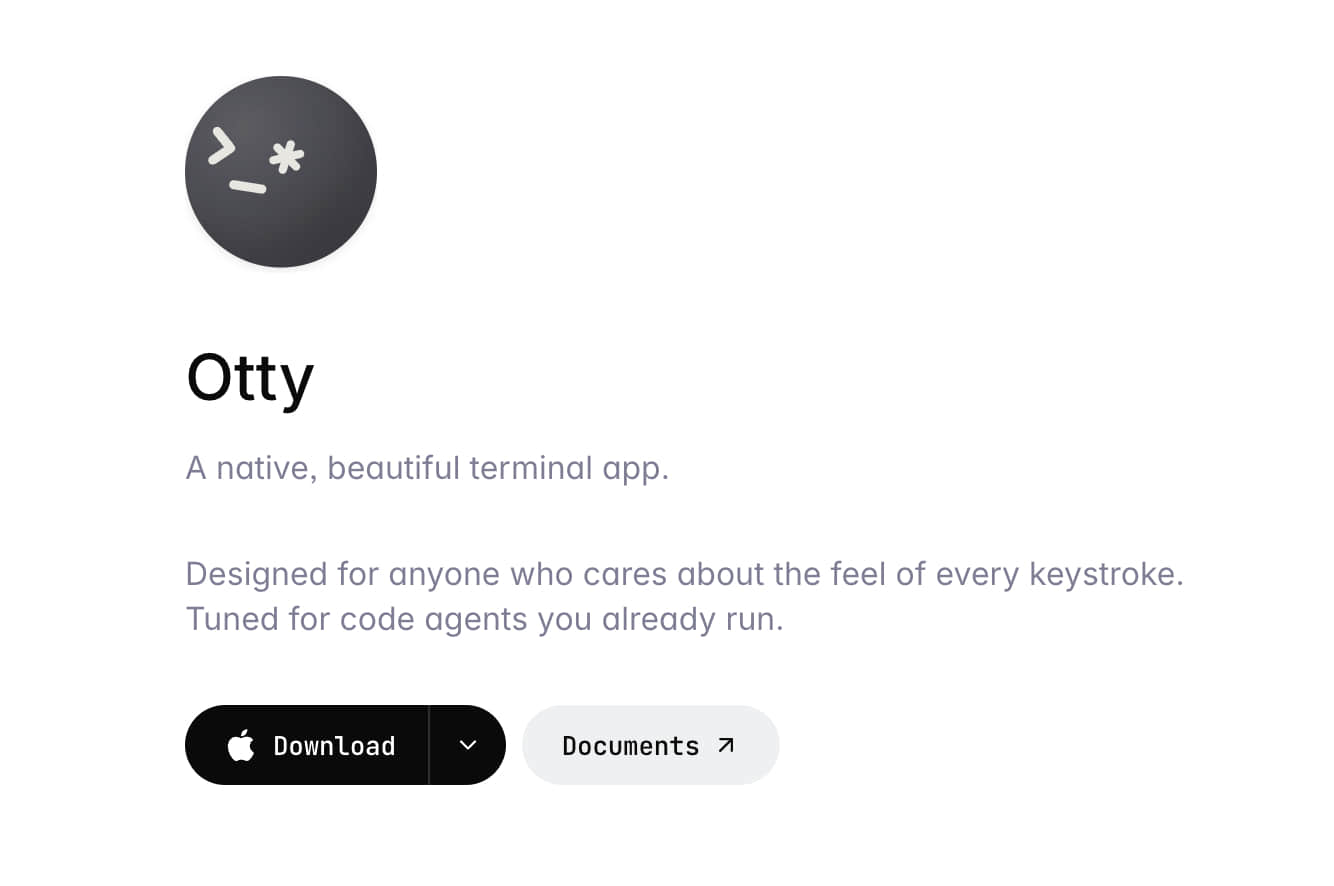Click the underscore cursor in the logo
The height and width of the screenshot is (886, 1334).
(248, 187)
